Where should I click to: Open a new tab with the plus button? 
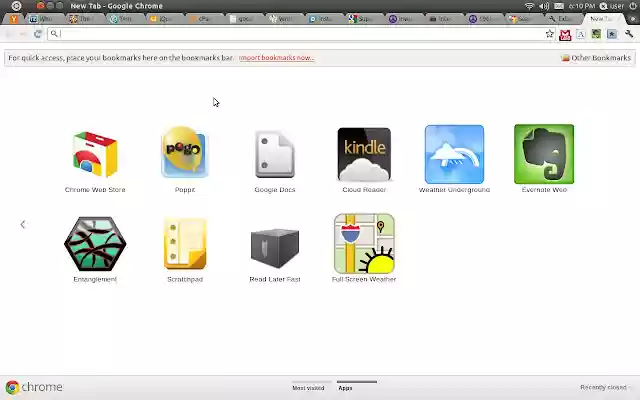pos(633,19)
